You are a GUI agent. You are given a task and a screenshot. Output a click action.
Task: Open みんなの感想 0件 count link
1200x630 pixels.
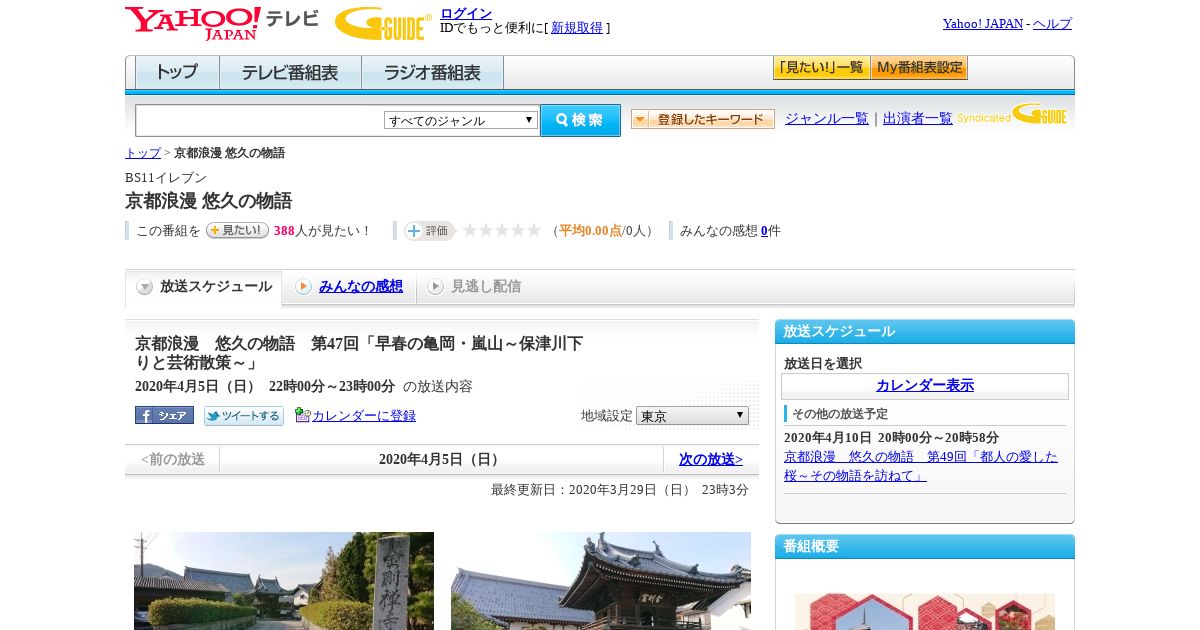click(764, 231)
